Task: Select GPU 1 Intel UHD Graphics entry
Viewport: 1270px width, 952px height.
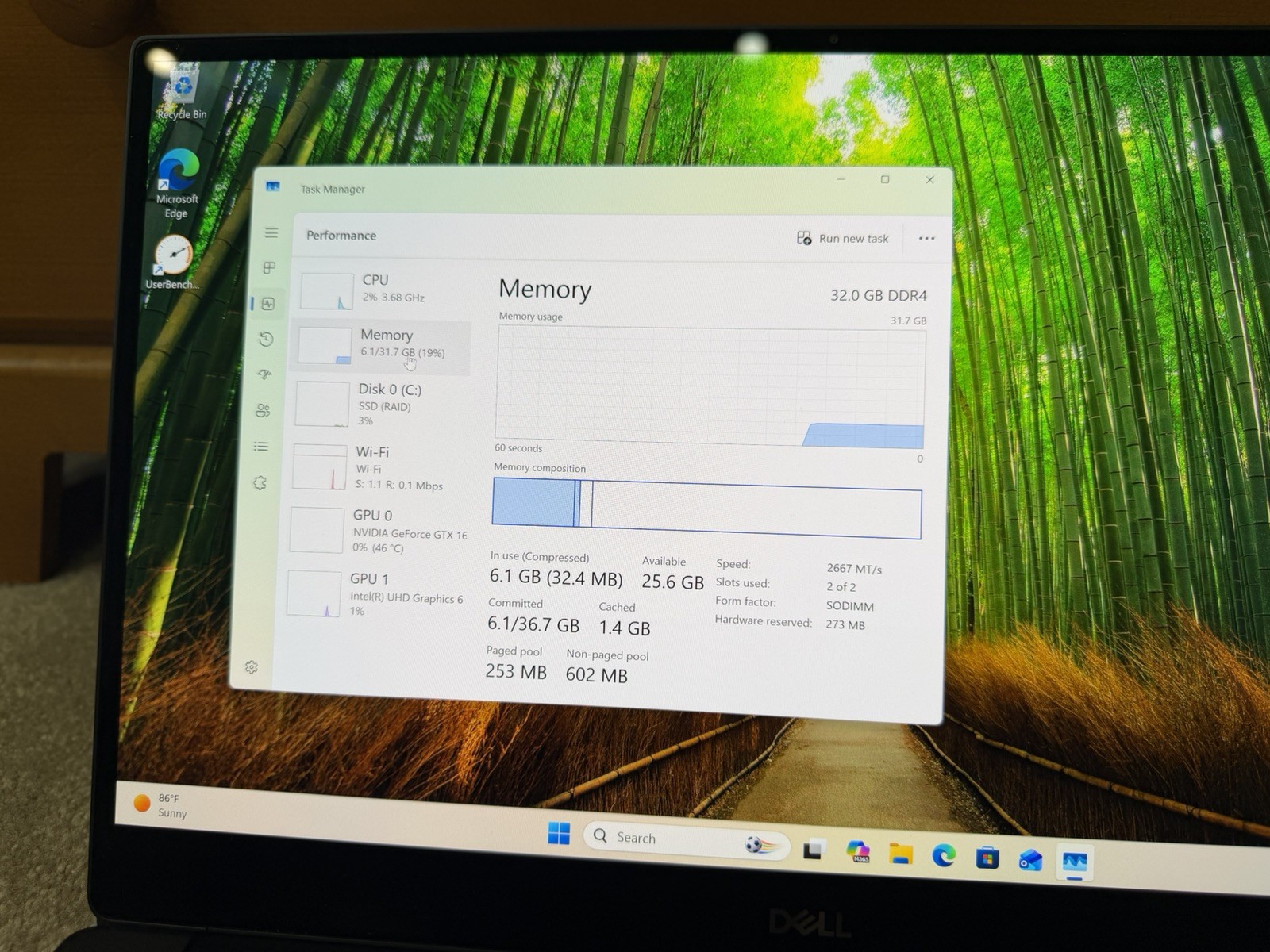Action: (x=374, y=593)
